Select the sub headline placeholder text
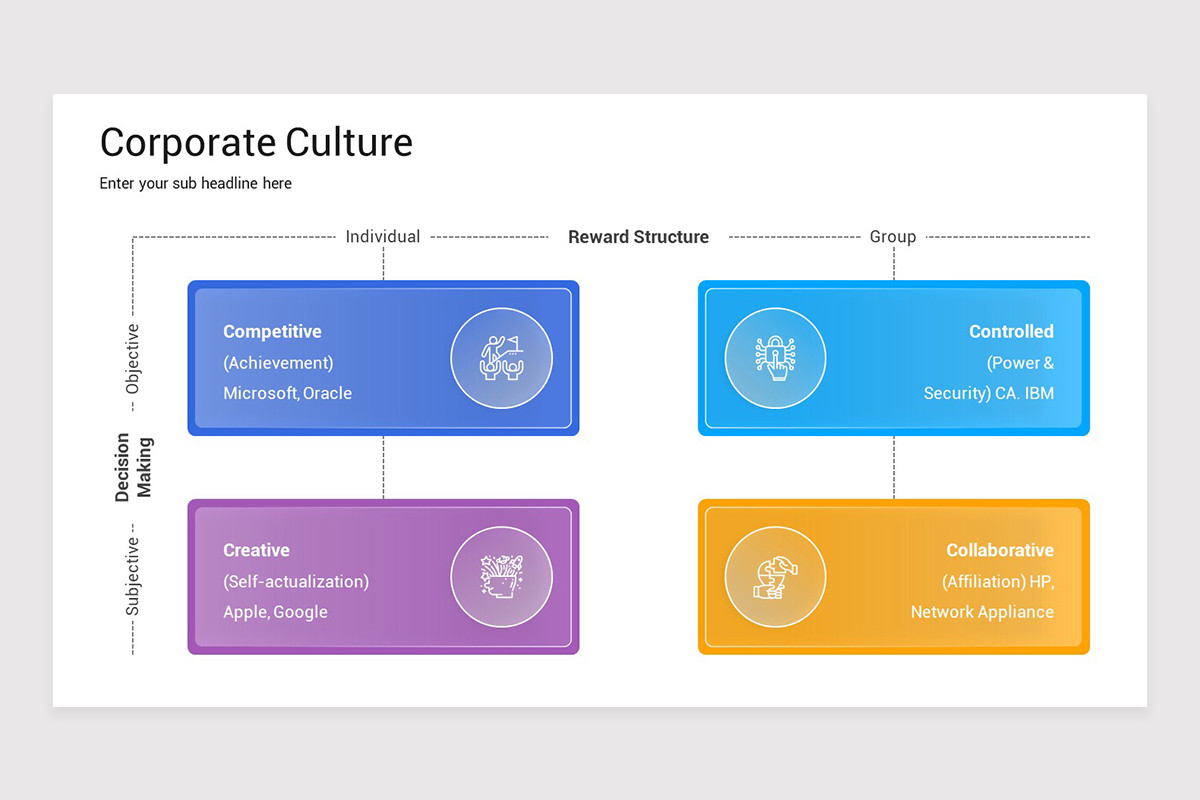The image size is (1200, 800). [195, 183]
